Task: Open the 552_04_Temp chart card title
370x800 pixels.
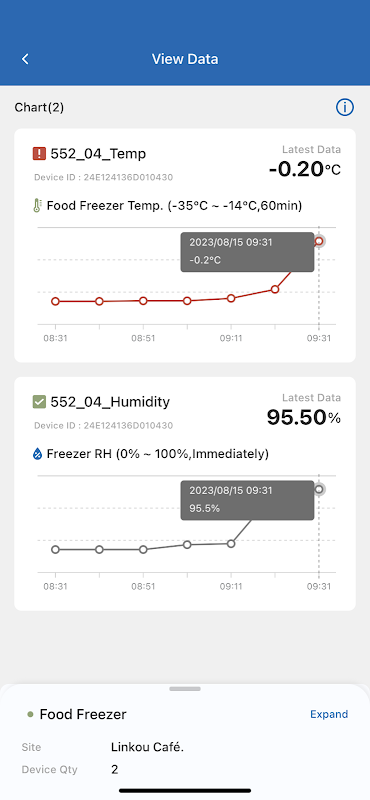Action: tap(98, 154)
